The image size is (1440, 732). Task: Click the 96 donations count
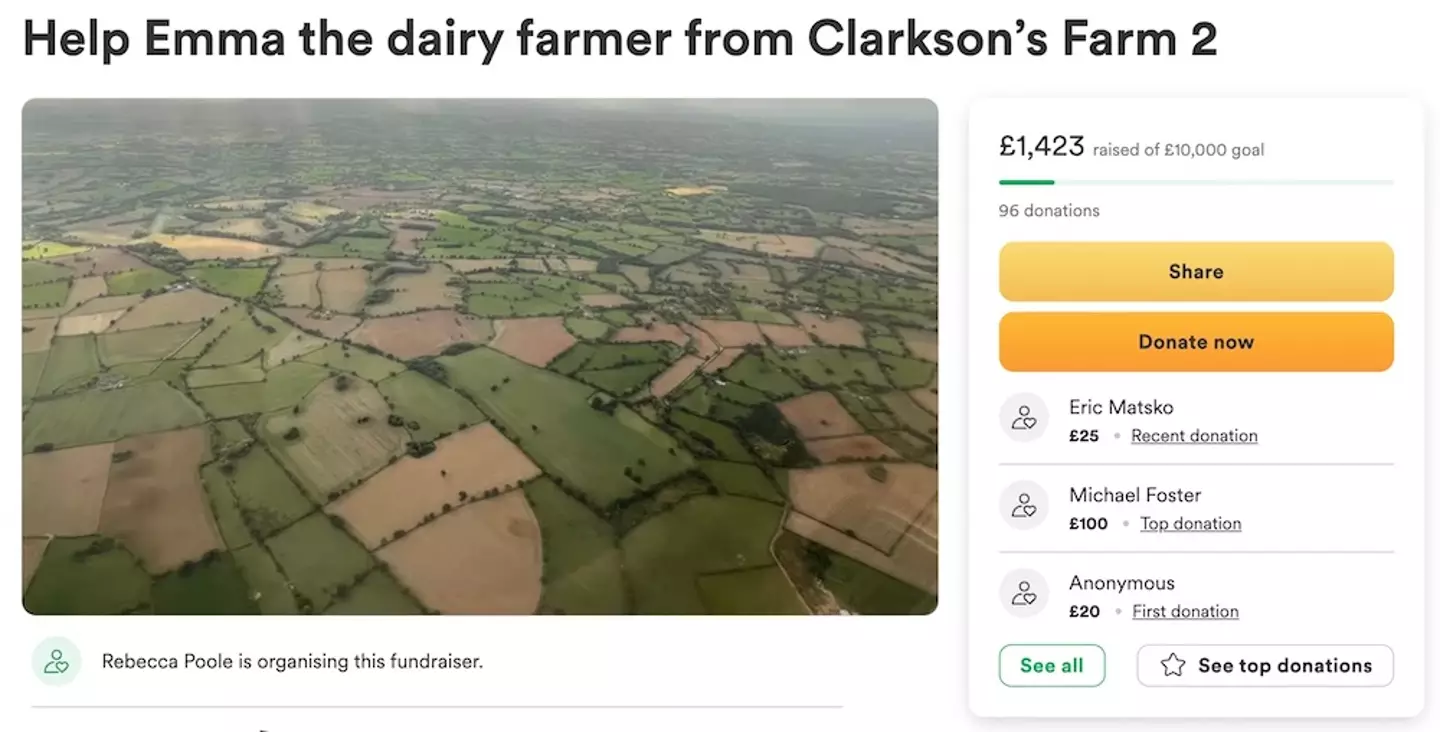point(1049,211)
